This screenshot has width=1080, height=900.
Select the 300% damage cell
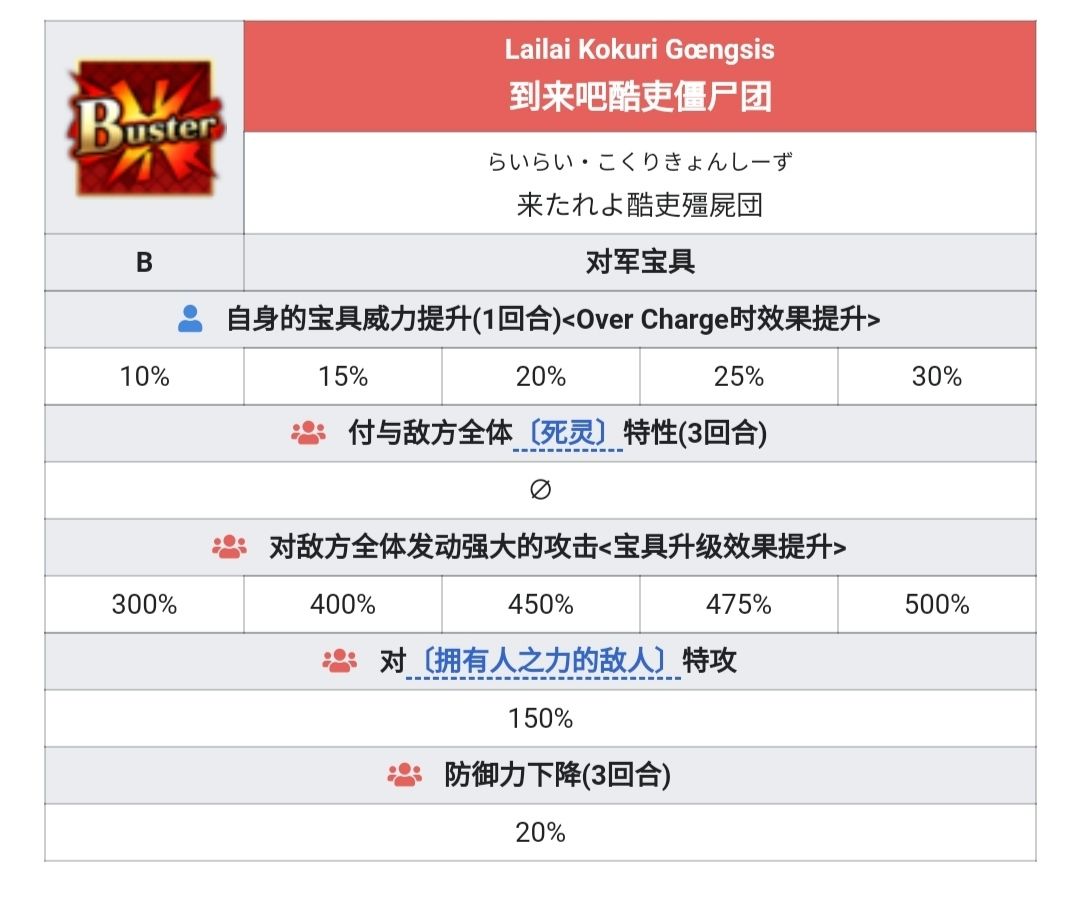(144, 605)
